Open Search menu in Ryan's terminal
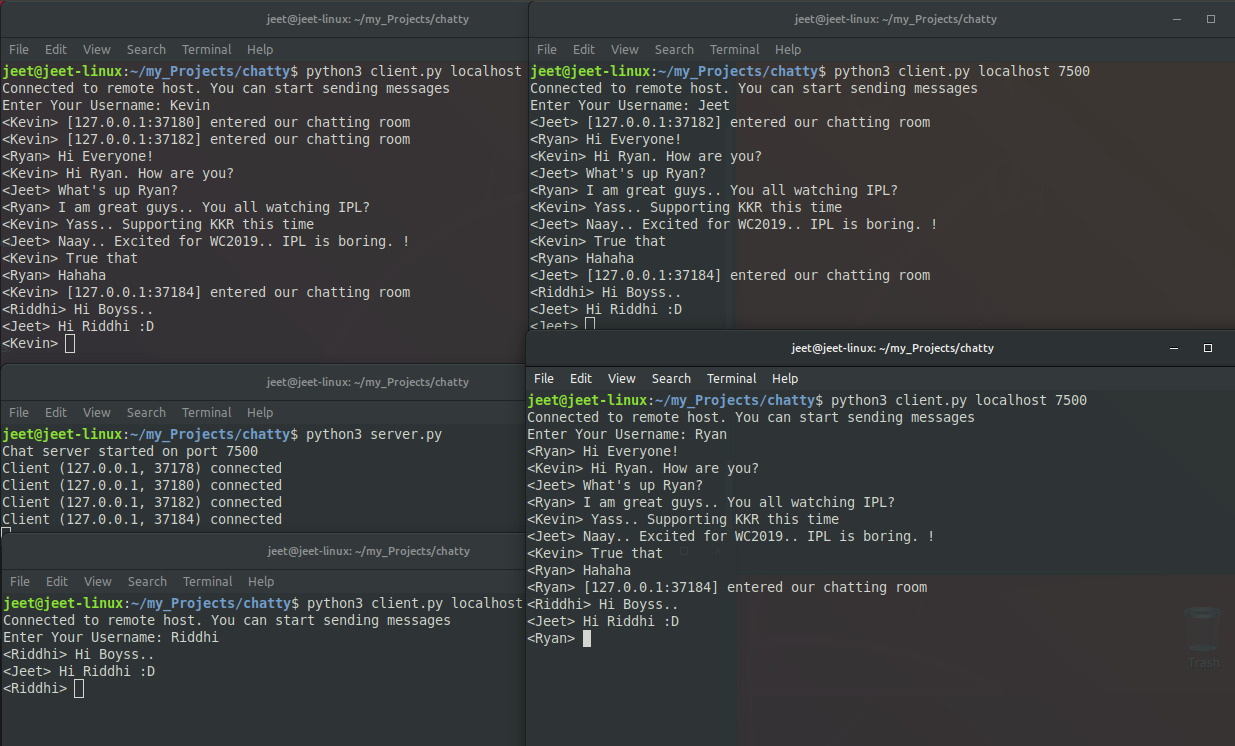 (671, 378)
